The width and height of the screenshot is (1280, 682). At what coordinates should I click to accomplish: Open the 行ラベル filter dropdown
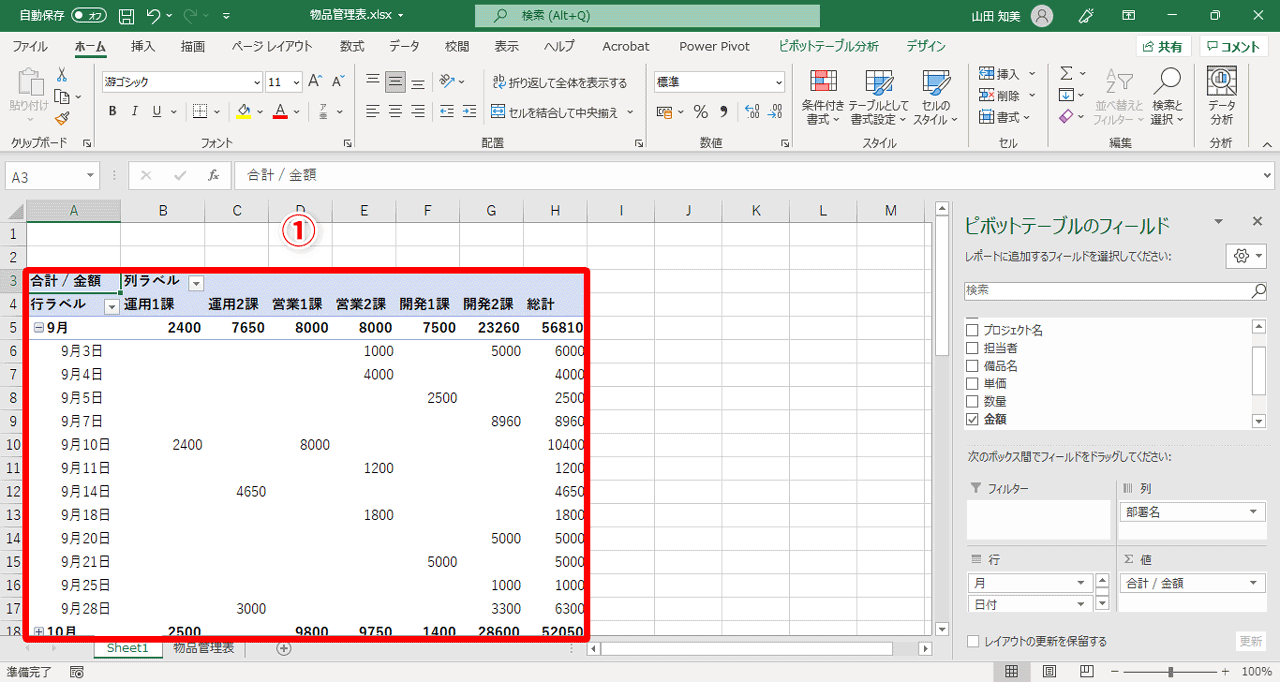tap(112, 305)
